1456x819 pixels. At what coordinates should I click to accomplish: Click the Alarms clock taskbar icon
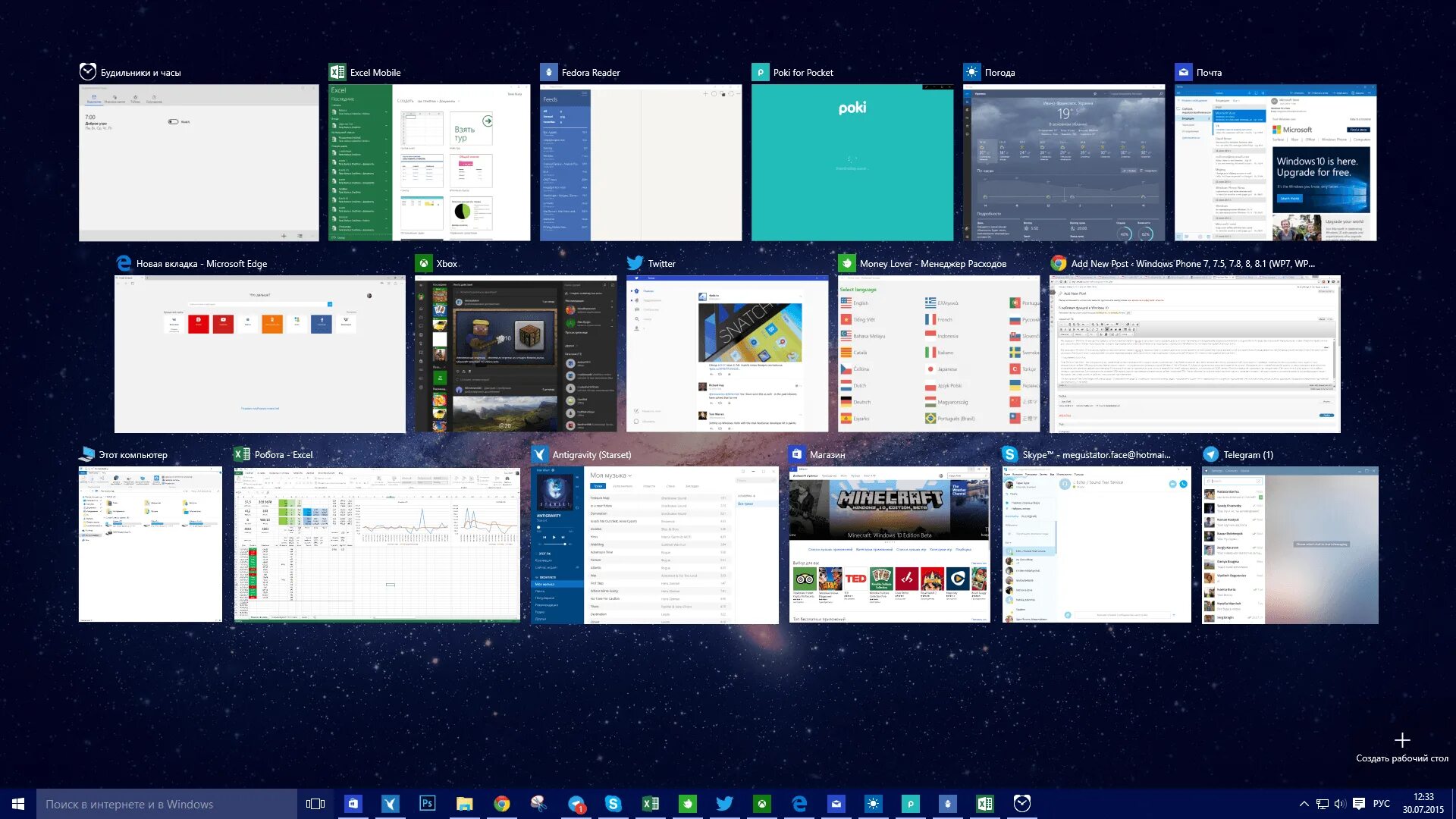(x=1021, y=804)
